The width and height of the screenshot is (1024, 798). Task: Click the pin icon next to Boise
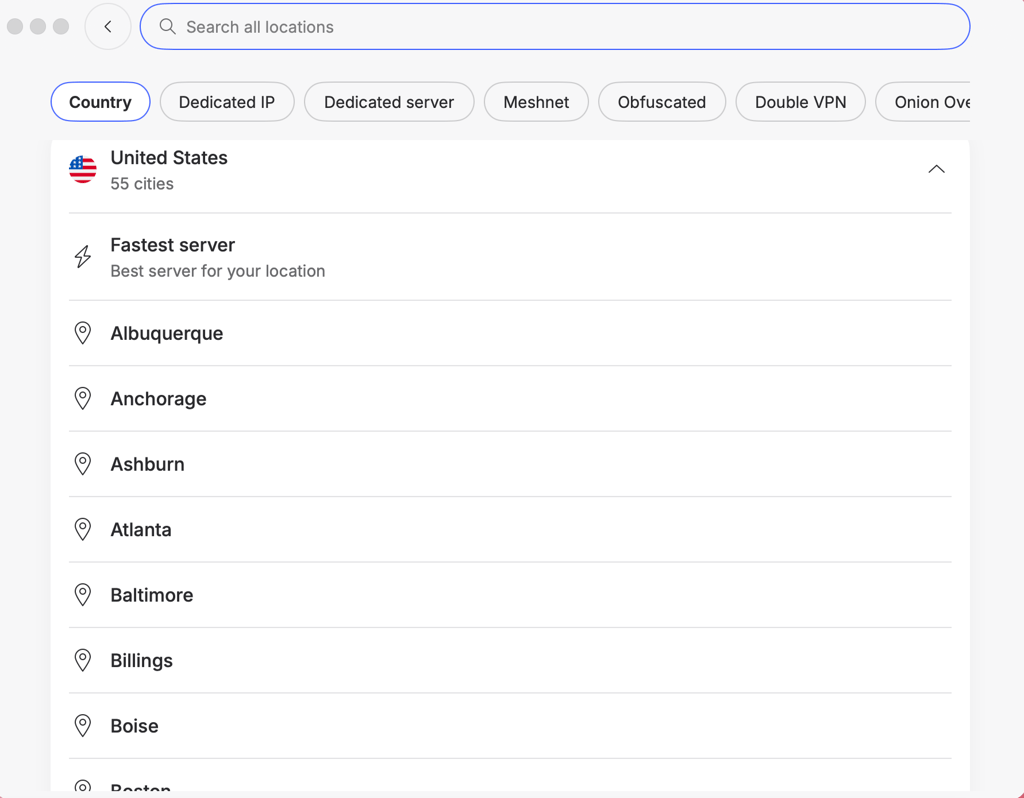[83, 726]
